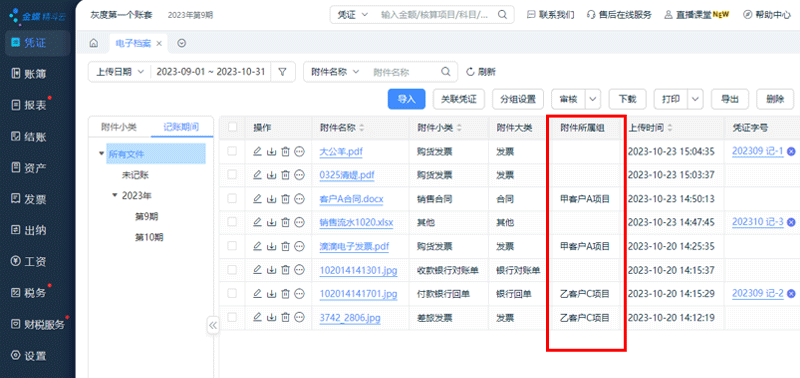
Task: Sort by 附件名称 column sort icon
Action: 362,128
